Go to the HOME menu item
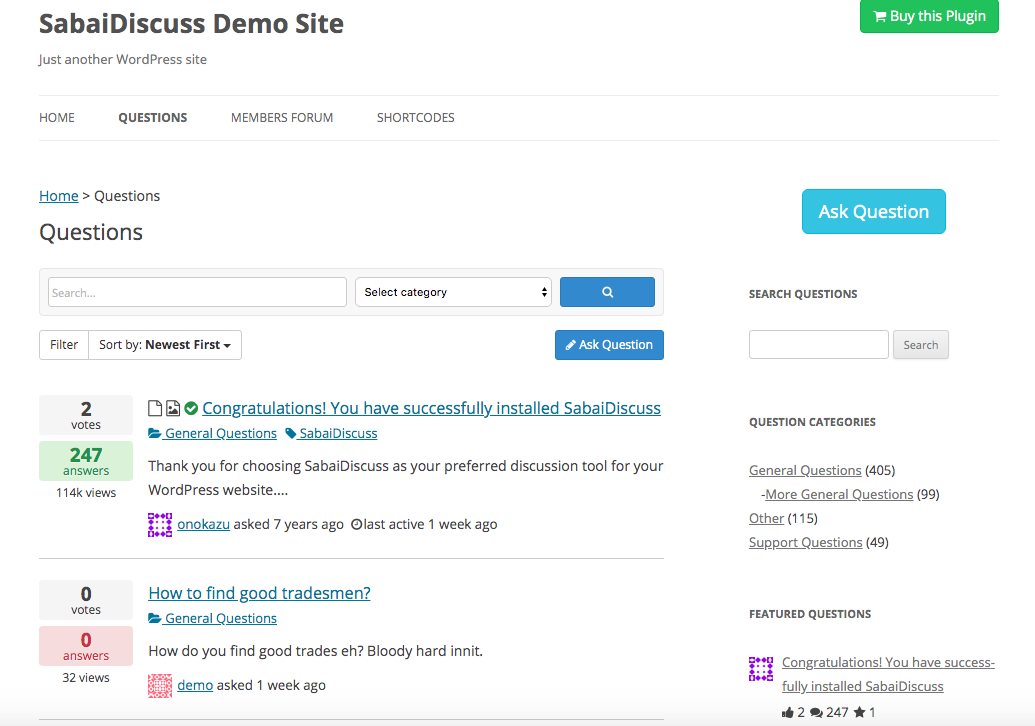This screenshot has height=726, width=1035. tap(57, 117)
